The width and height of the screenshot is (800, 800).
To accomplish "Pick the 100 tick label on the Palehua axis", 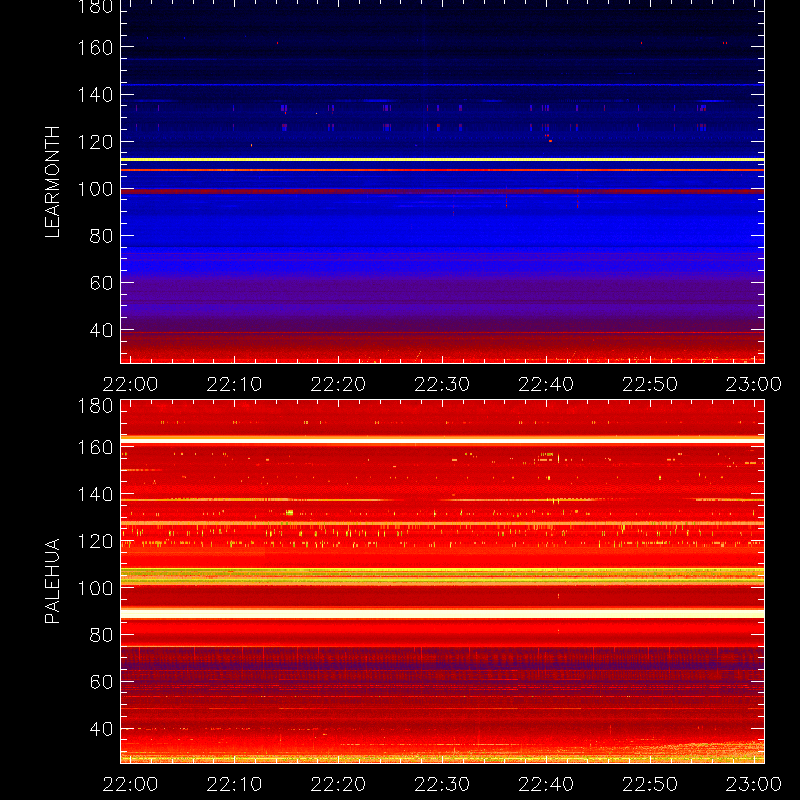I will (x=95, y=588).
